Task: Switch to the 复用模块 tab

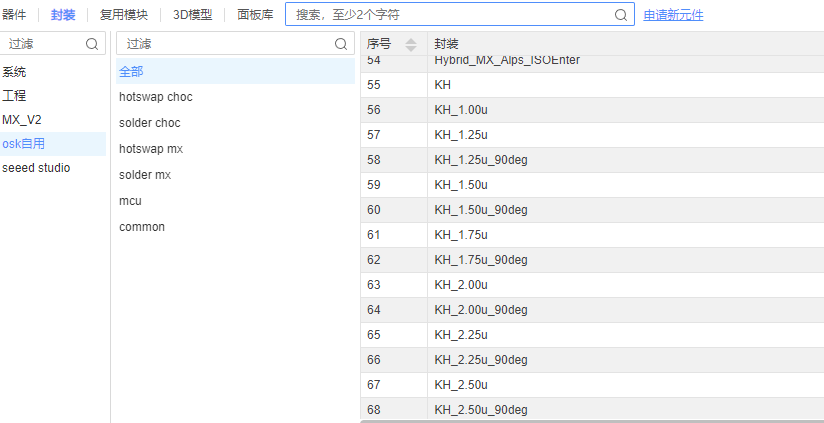Action: pos(124,15)
